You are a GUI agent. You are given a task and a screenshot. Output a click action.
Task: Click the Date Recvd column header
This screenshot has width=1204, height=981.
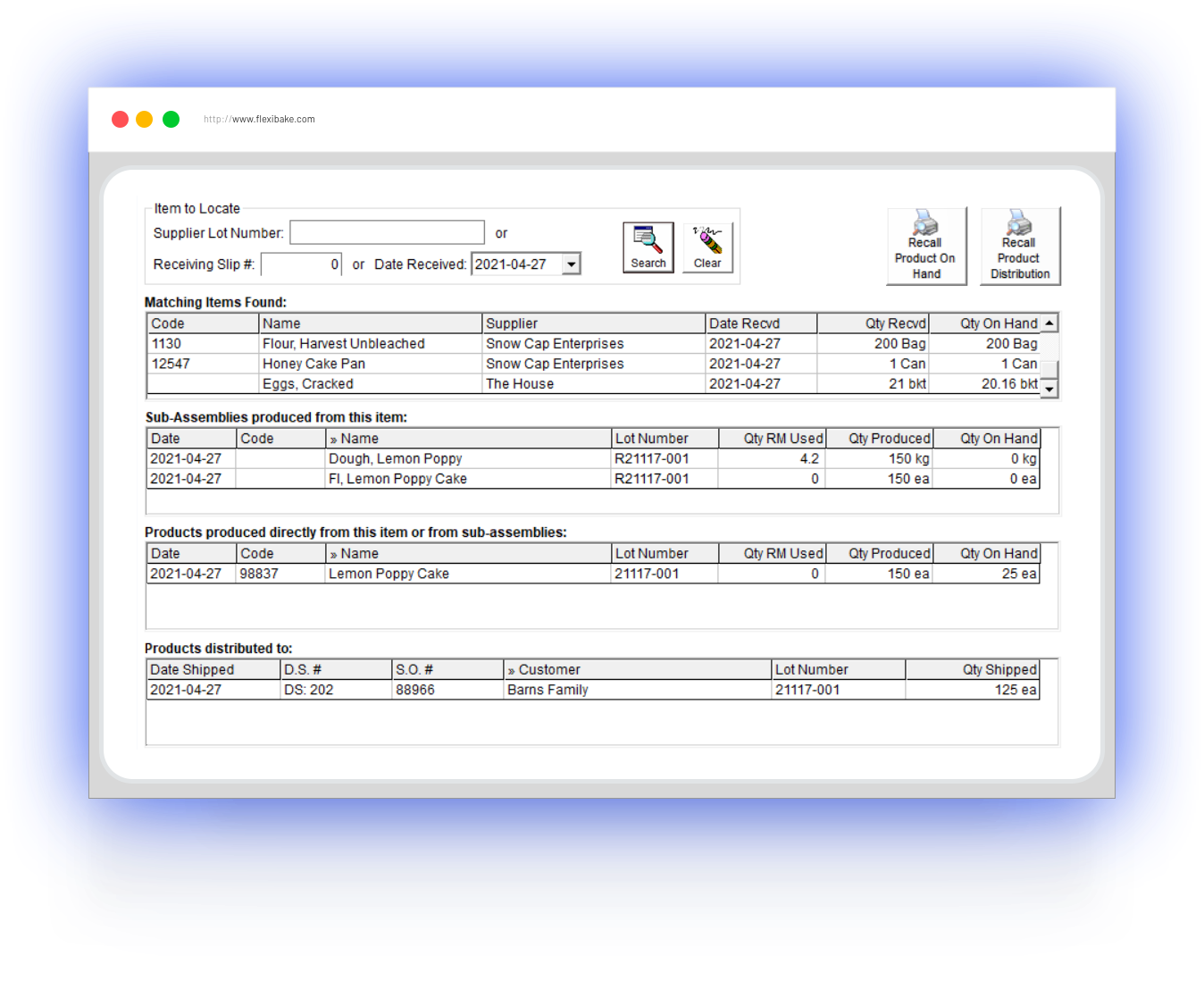tap(761, 323)
